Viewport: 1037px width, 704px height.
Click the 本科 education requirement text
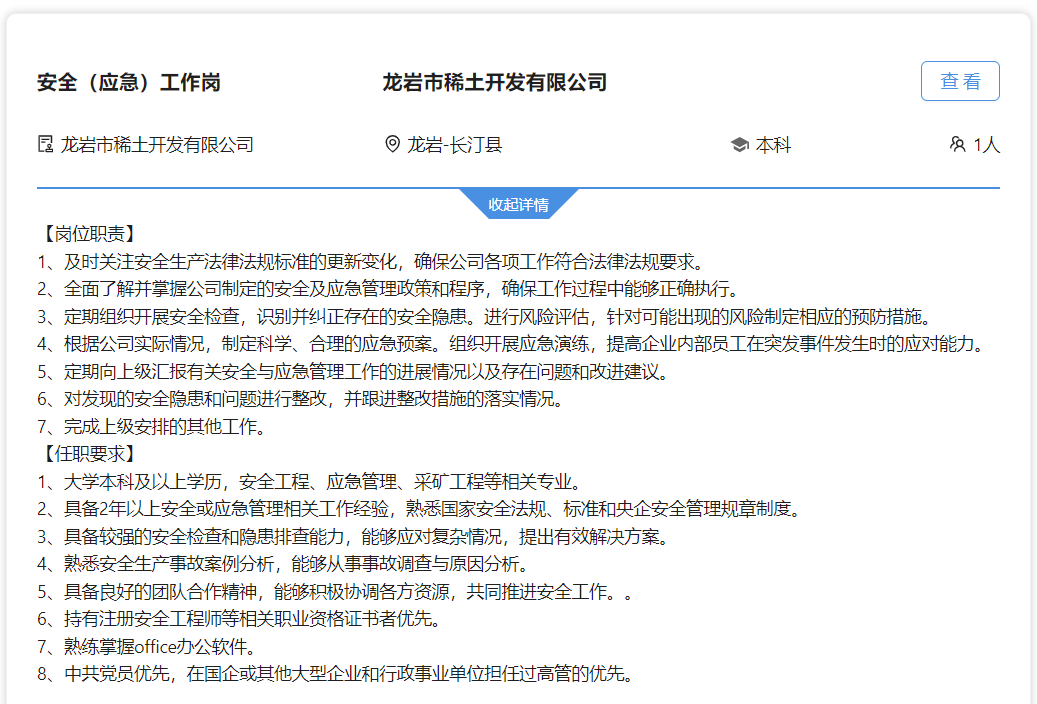[774, 144]
